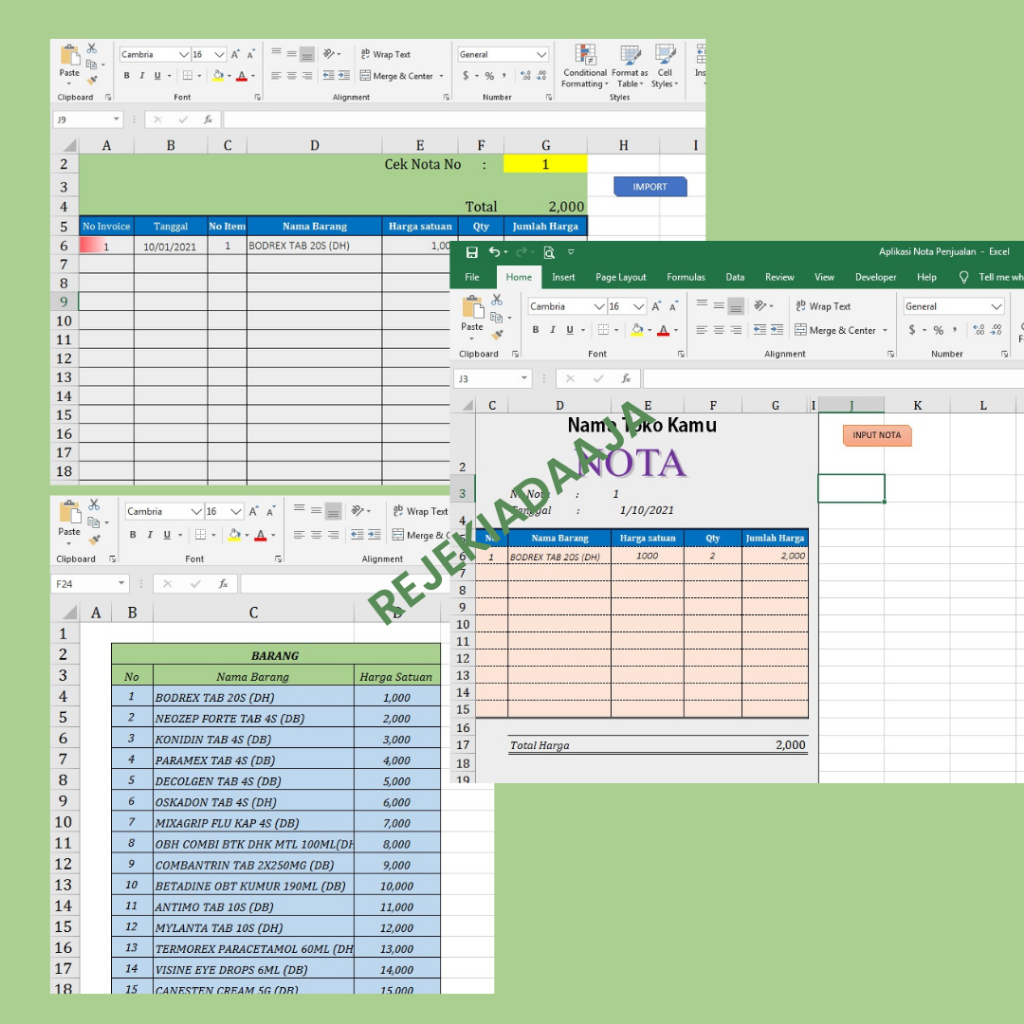Click Format Painter in Barang window

point(94,540)
